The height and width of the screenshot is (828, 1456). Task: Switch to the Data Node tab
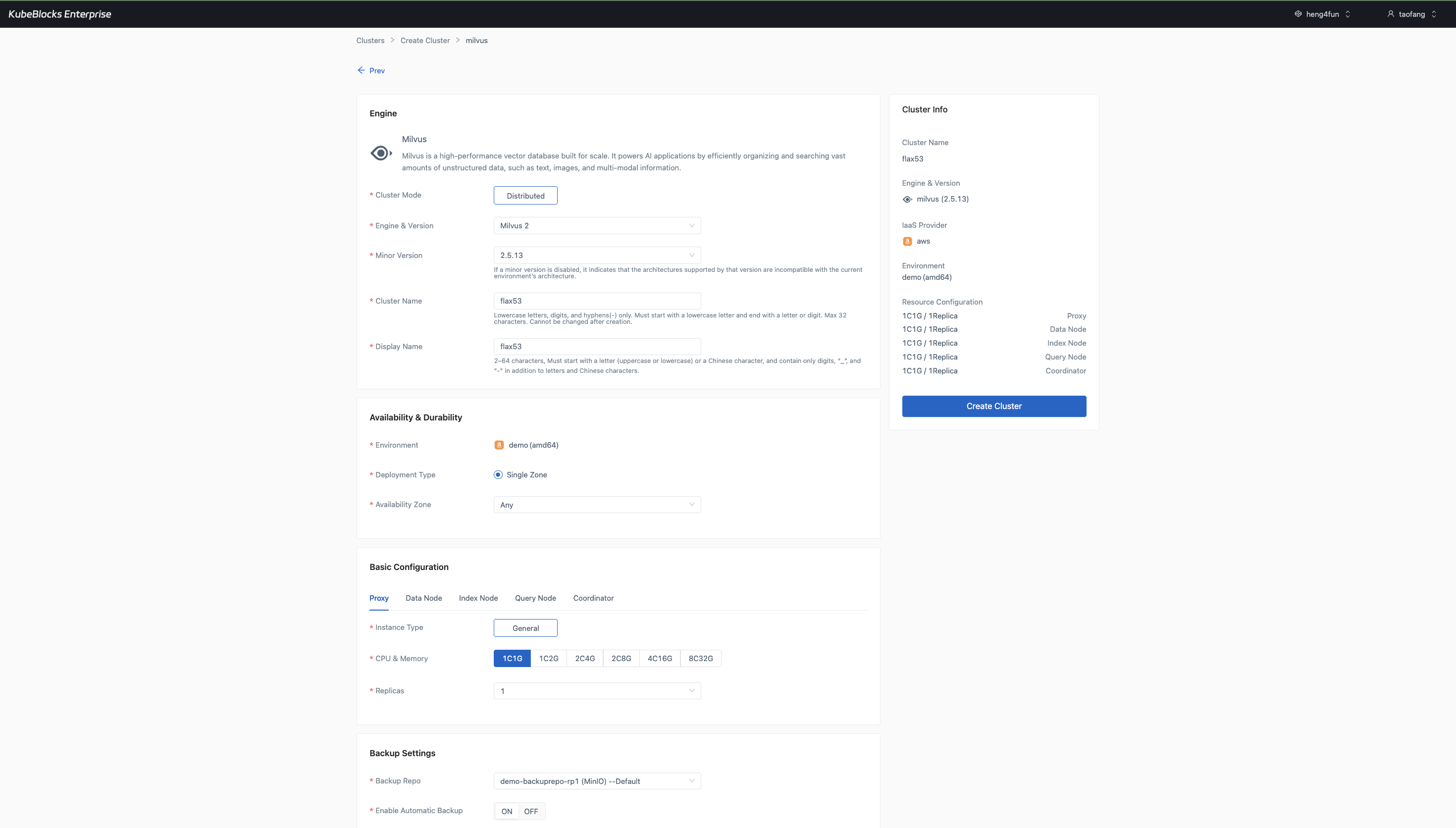423,598
